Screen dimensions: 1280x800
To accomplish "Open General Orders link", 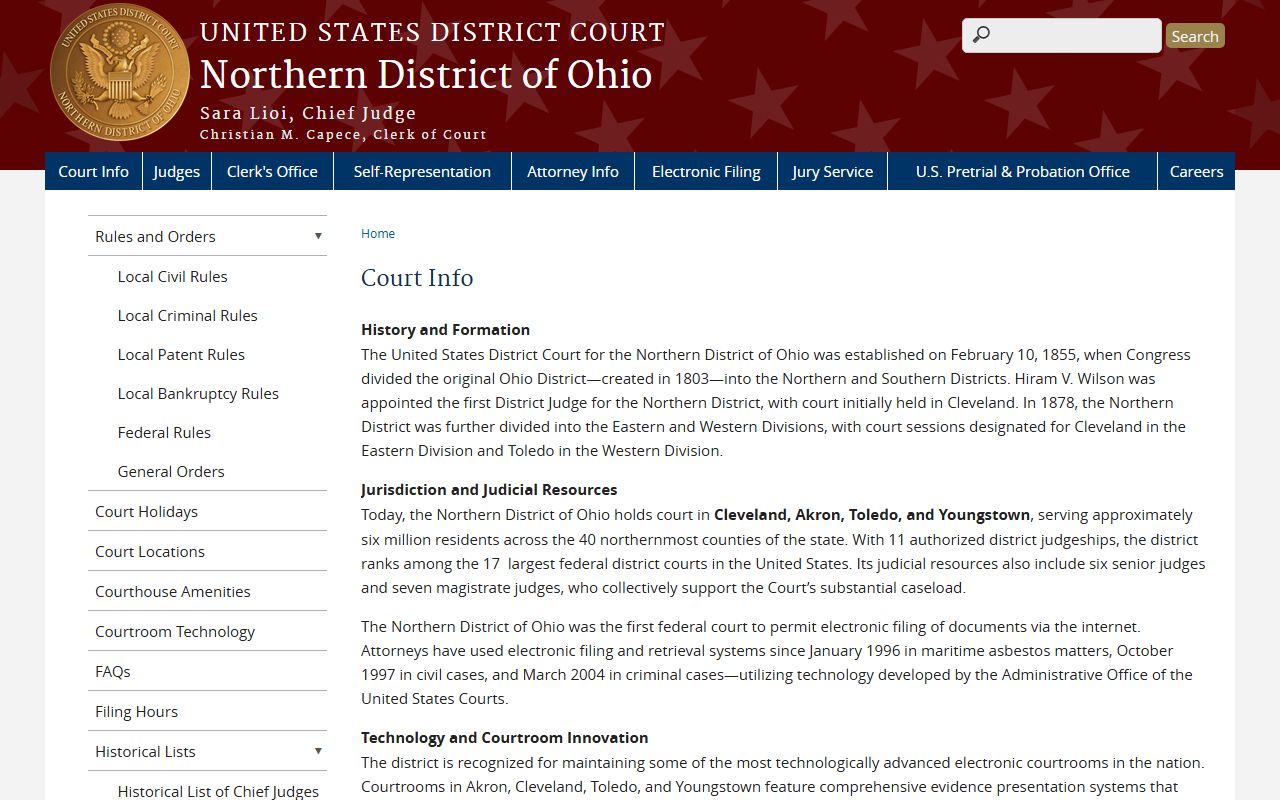I will click(171, 471).
